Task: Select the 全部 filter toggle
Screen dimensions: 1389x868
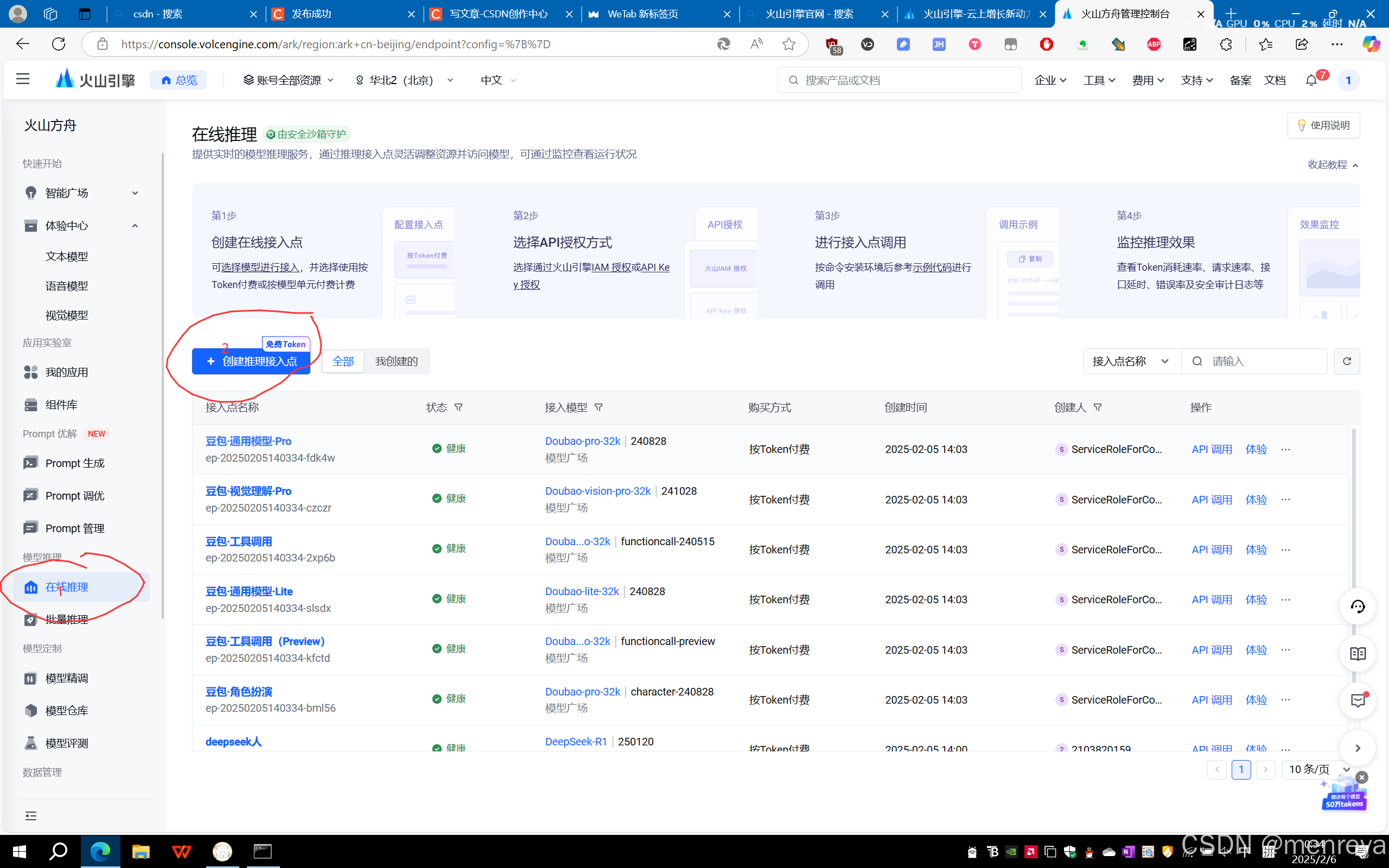Action: pyautogui.click(x=343, y=362)
